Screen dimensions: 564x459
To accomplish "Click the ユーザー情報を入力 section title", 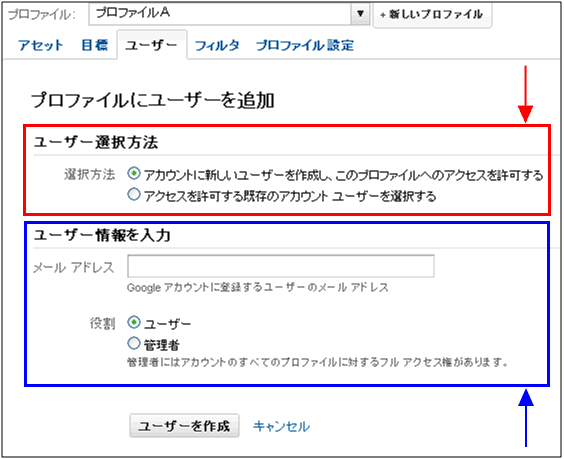I will 102,235.
